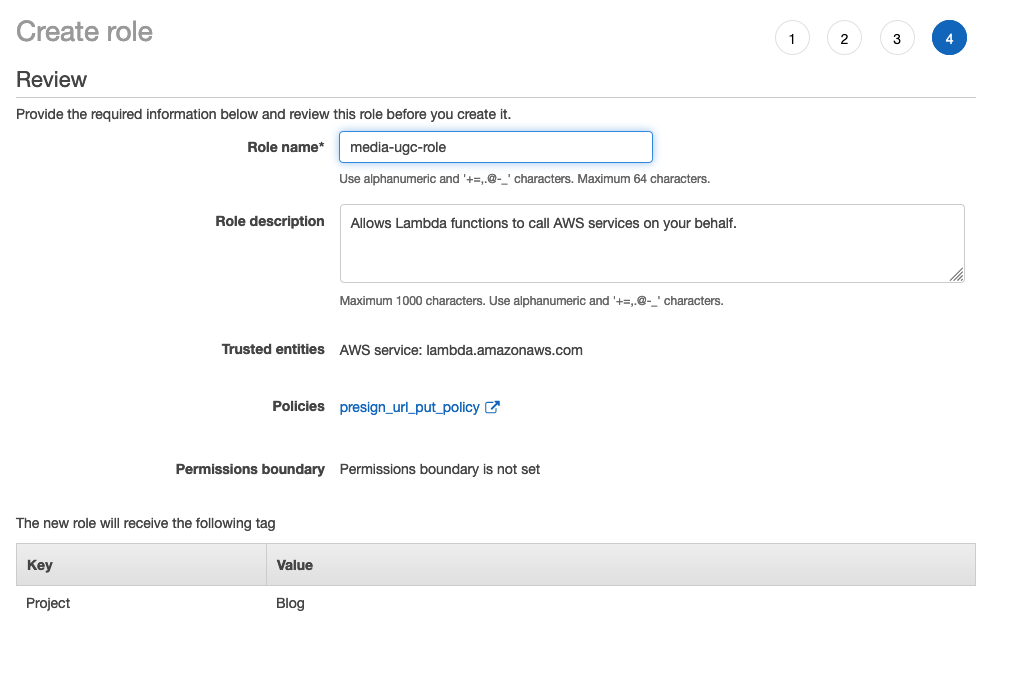Go to step 1 of the wizard
Screen dimensions: 1020x696
click(x=792, y=39)
